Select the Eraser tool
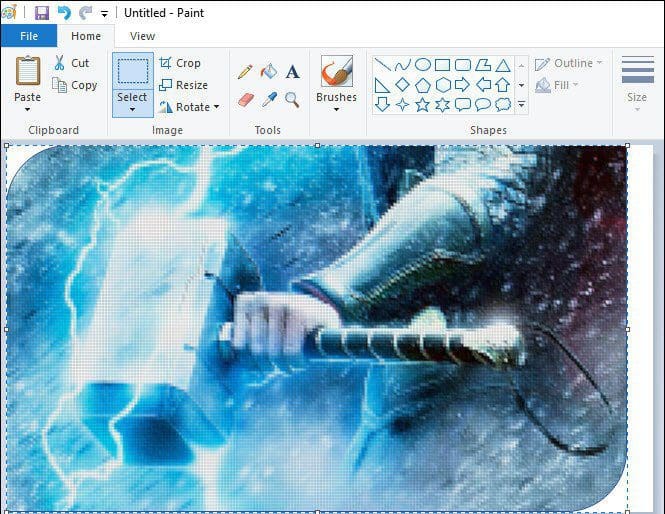Image resolution: width=665 pixels, height=514 pixels. click(x=246, y=100)
